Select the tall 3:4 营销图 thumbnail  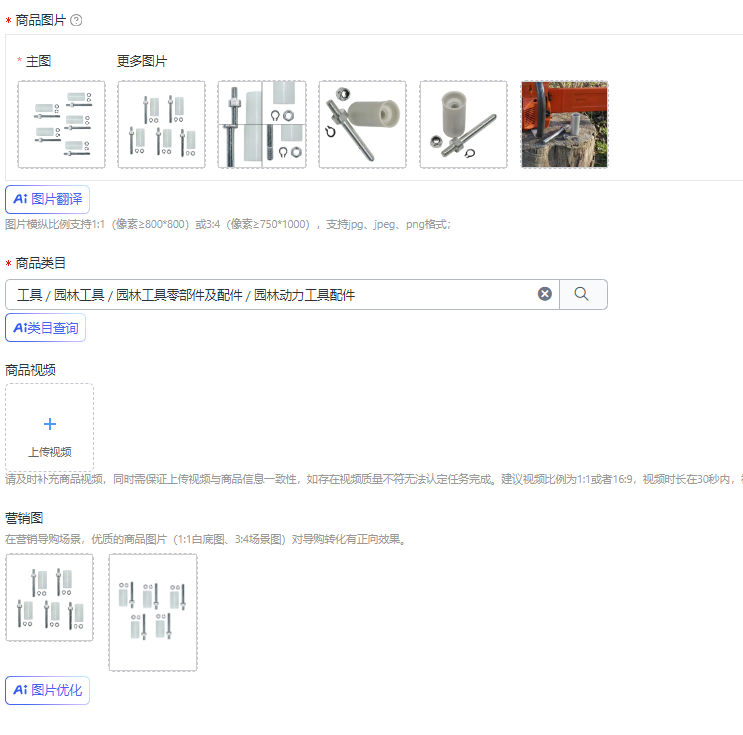click(x=153, y=612)
